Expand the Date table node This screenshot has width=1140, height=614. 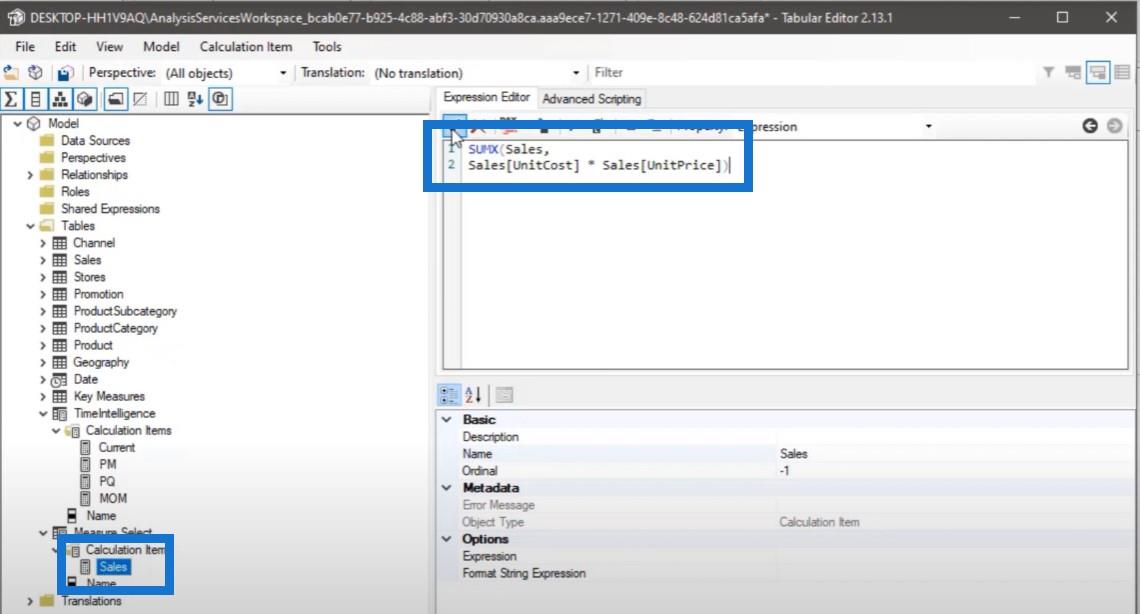pos(42,379)
